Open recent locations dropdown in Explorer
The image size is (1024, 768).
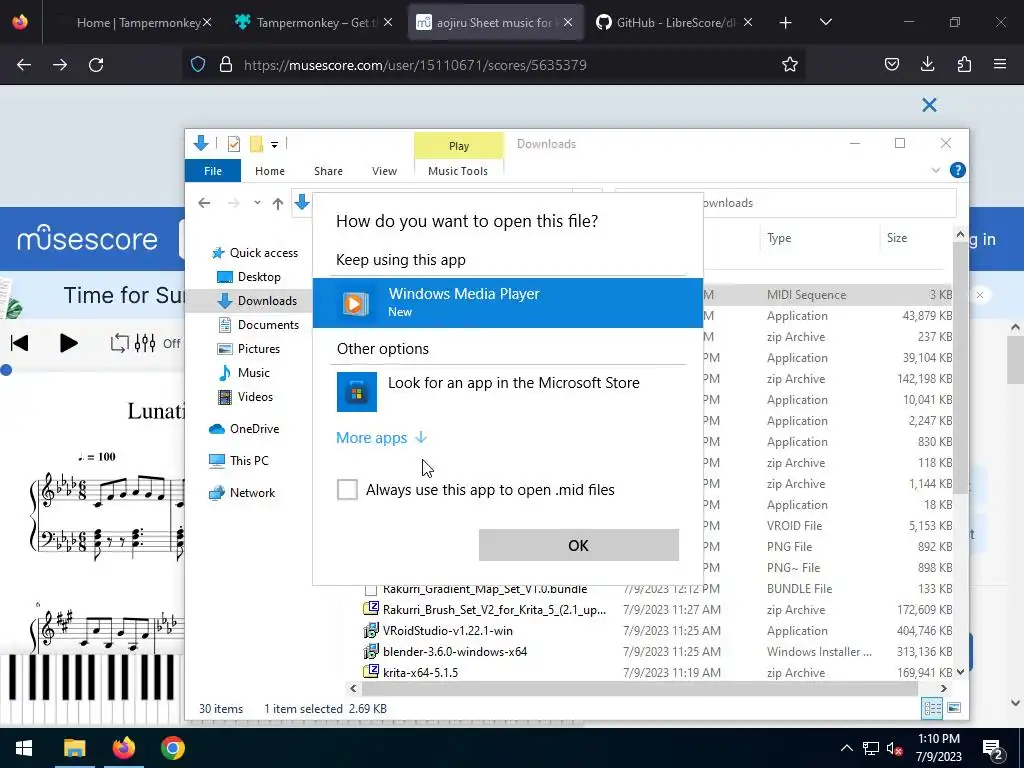coord(257,202)
